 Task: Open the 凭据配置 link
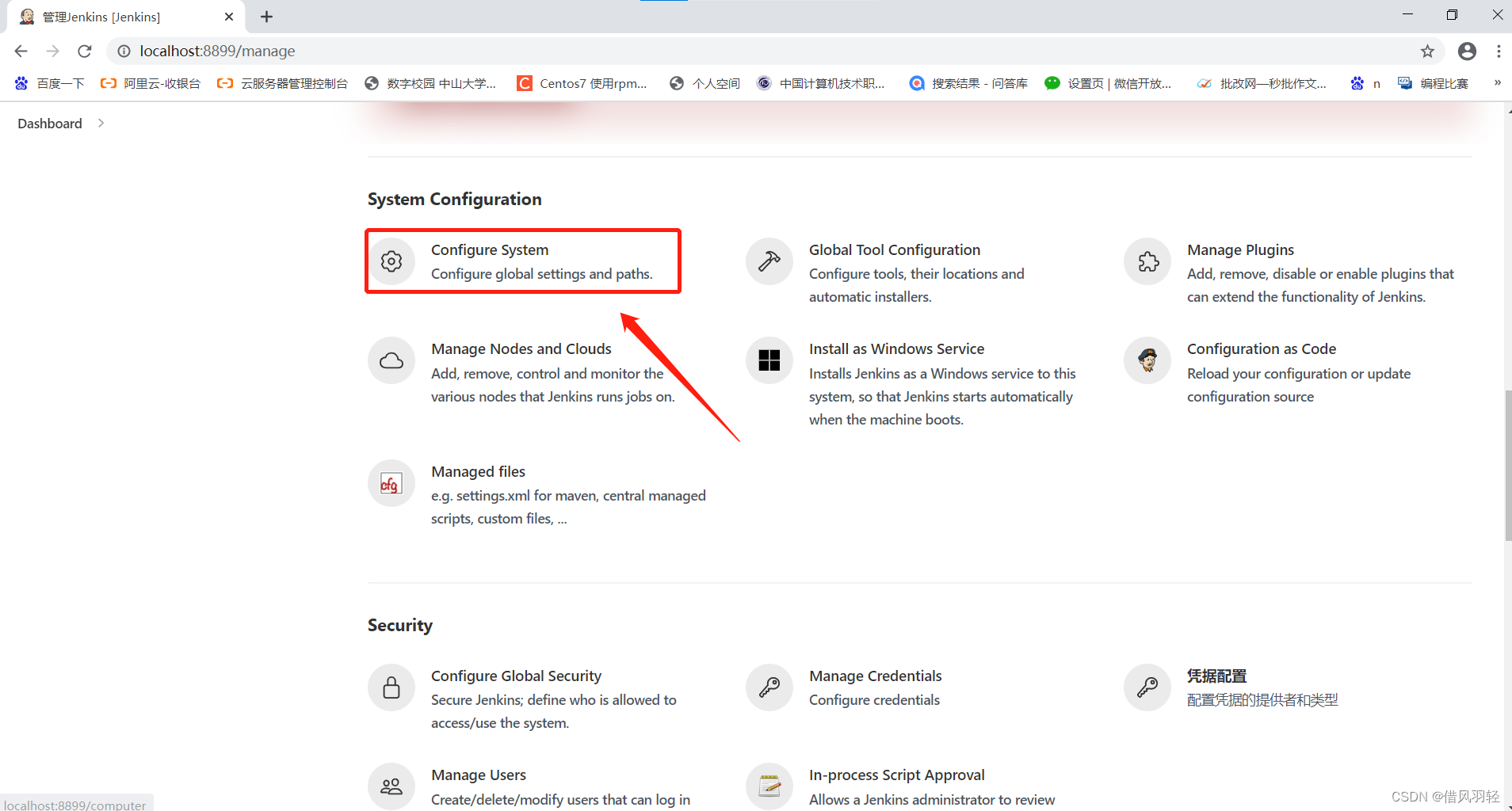1216,676
